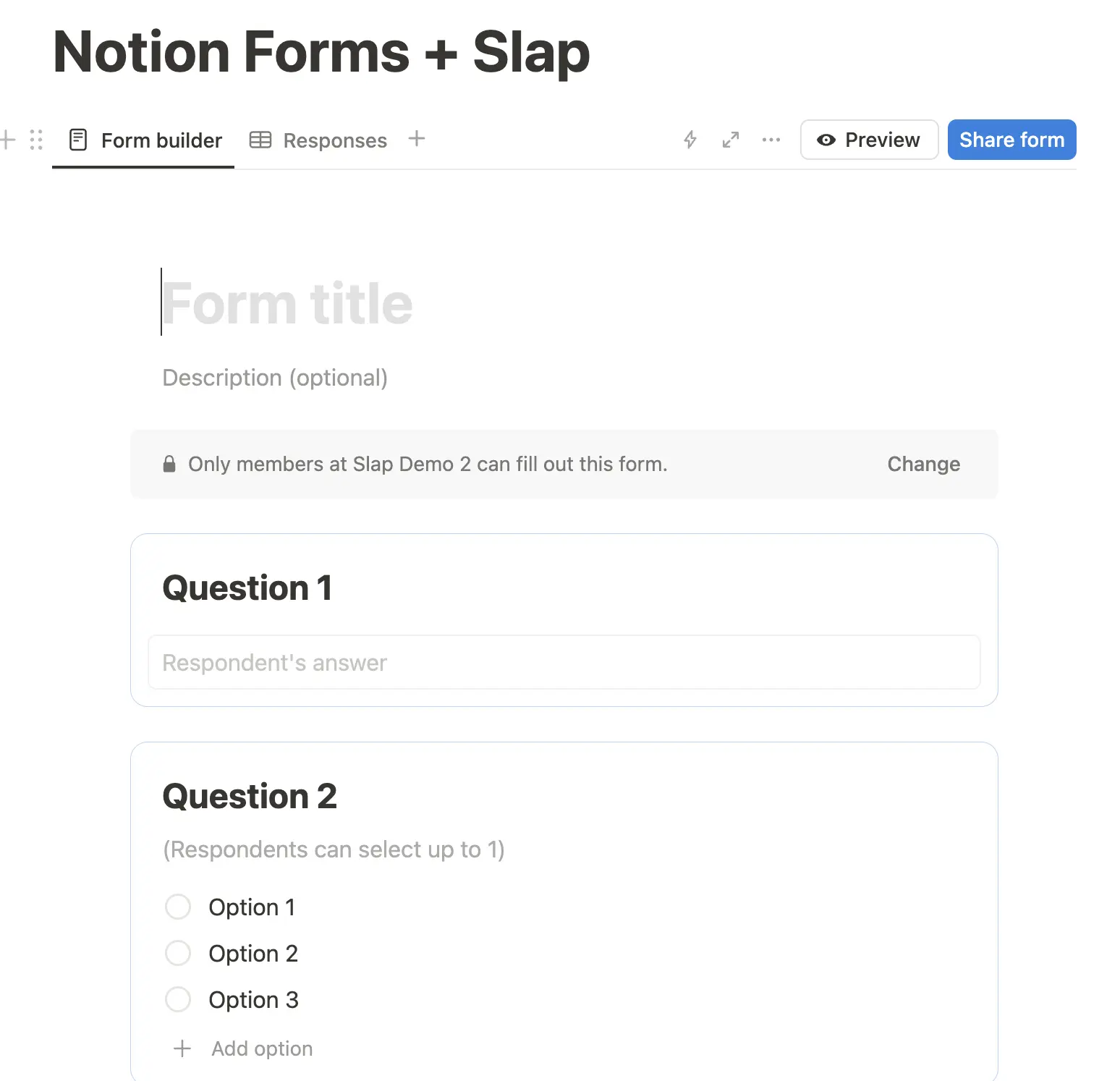Click the expand full page arrows icon
The height and width of the screenshot is (1081, 1120).
coord(731,140)
